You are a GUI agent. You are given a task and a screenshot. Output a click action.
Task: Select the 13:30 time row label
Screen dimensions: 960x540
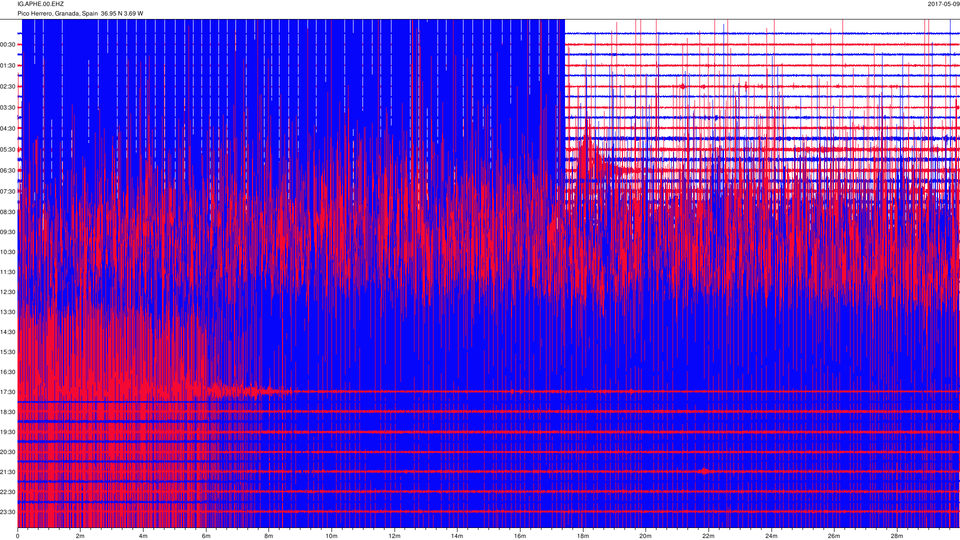tap(8, 312)
